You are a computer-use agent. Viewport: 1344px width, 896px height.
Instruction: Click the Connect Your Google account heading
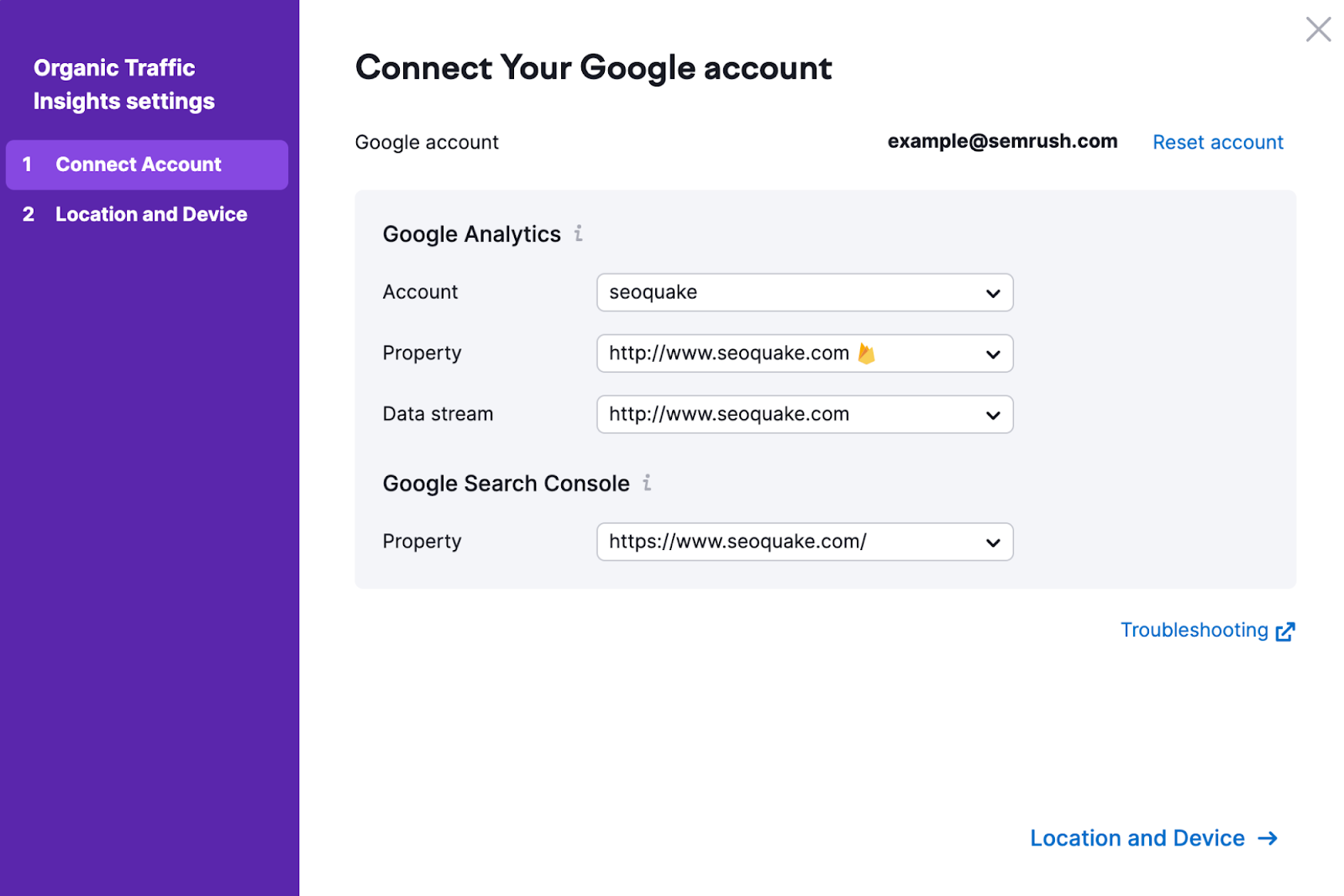pyautogui.click(x=593, y=68)
